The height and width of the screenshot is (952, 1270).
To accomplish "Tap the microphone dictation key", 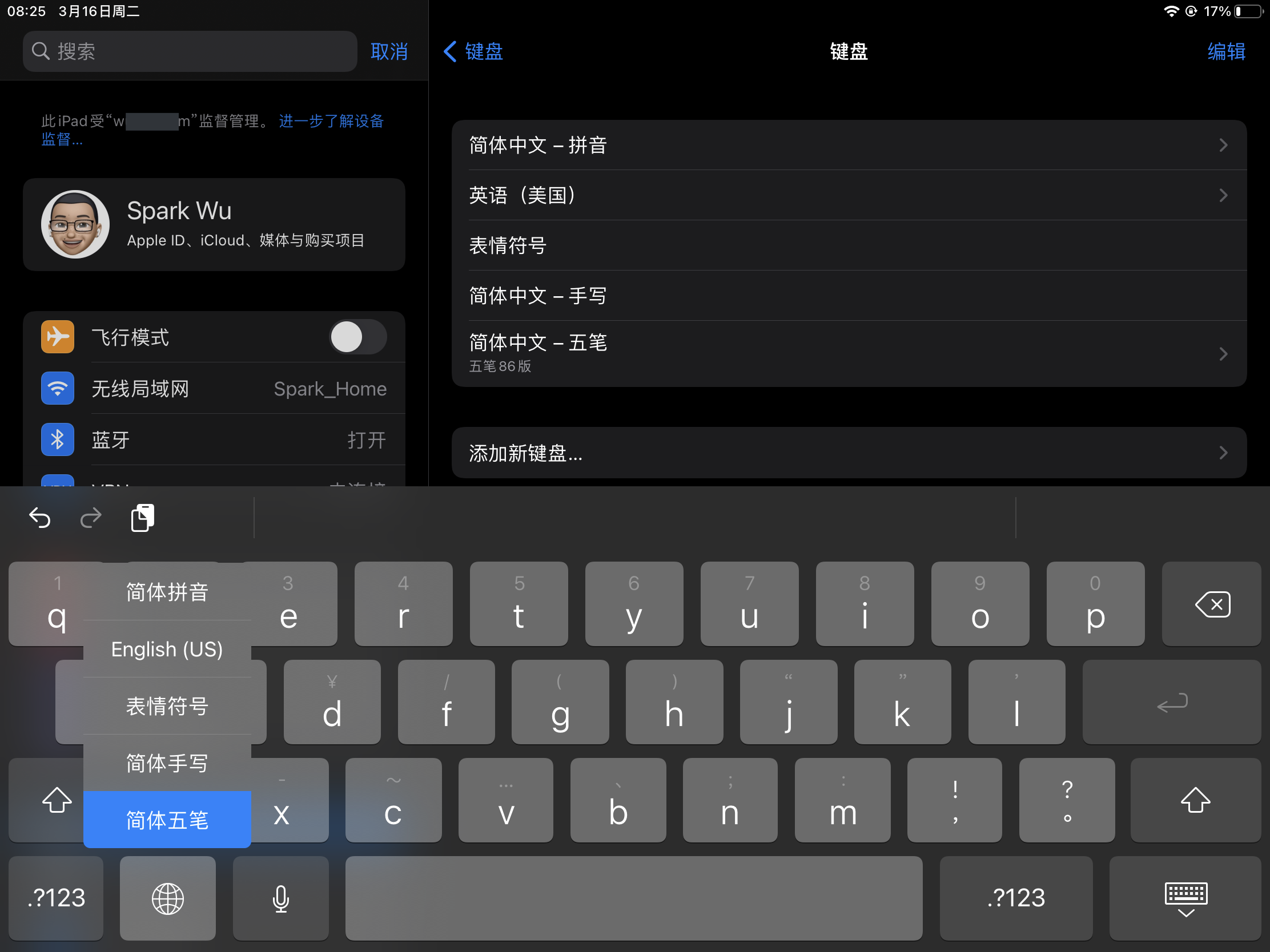I will tap(280, 898).
